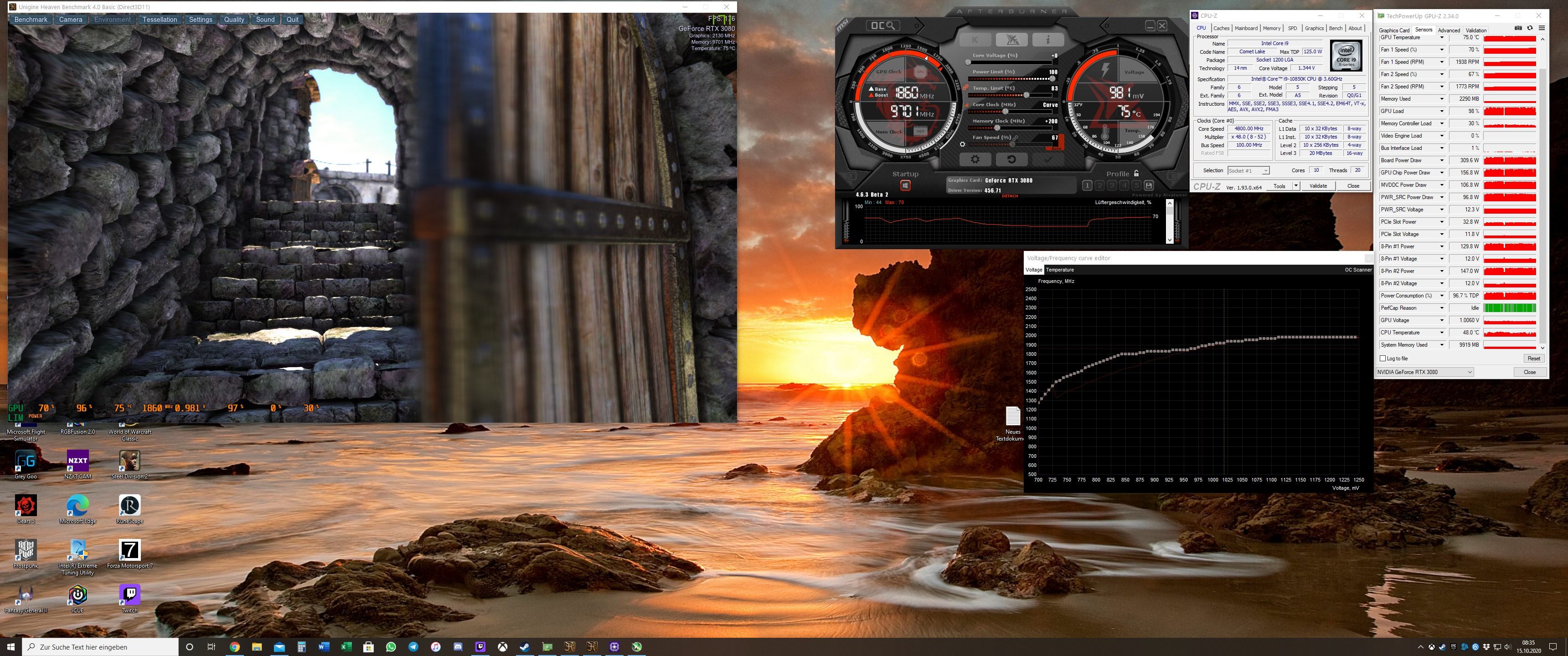Select profile slot 1 in Afterburner
This screenshot has width=1568, height=656.
[1088, 185]
